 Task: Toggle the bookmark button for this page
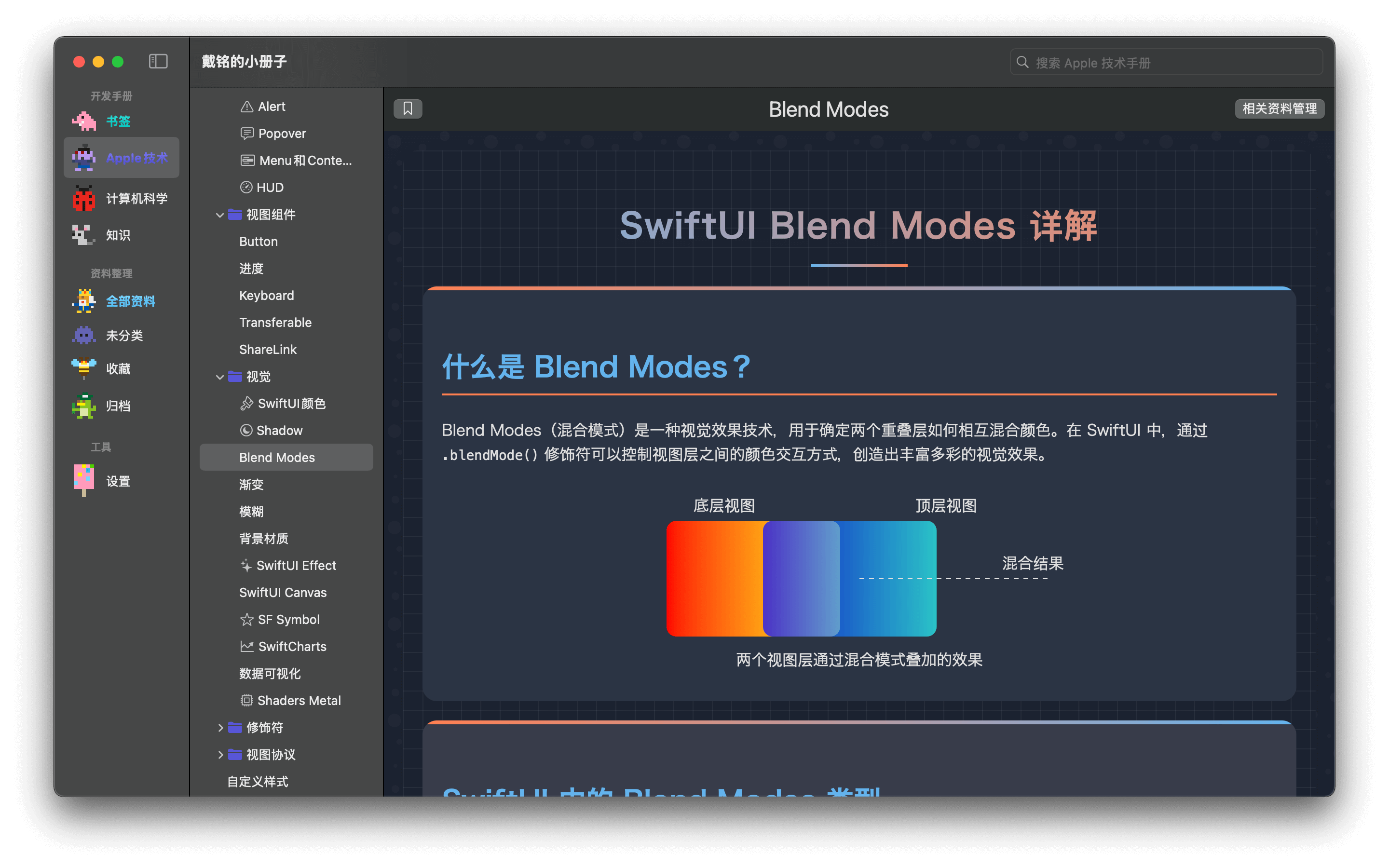tap(408, 108)
